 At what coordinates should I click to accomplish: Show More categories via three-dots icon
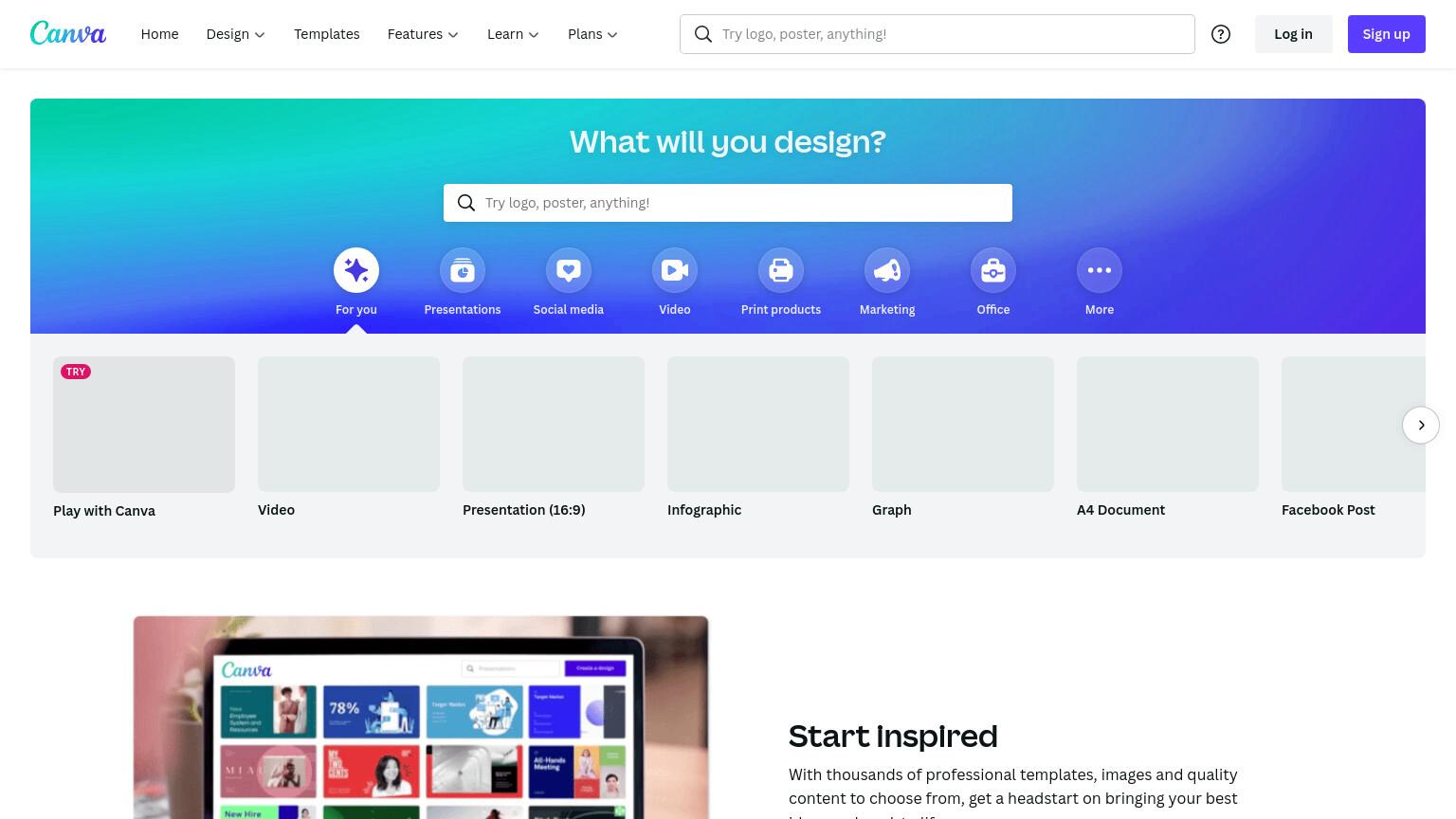click(x=1100, y=270)
